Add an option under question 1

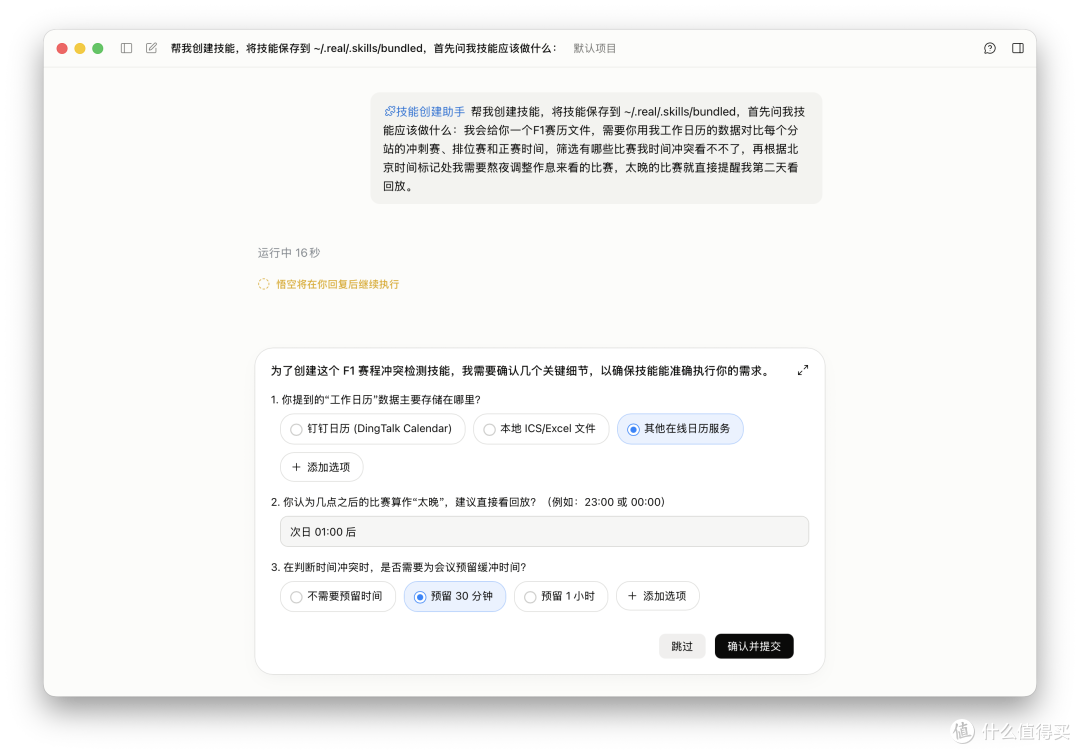coord(322,467)
